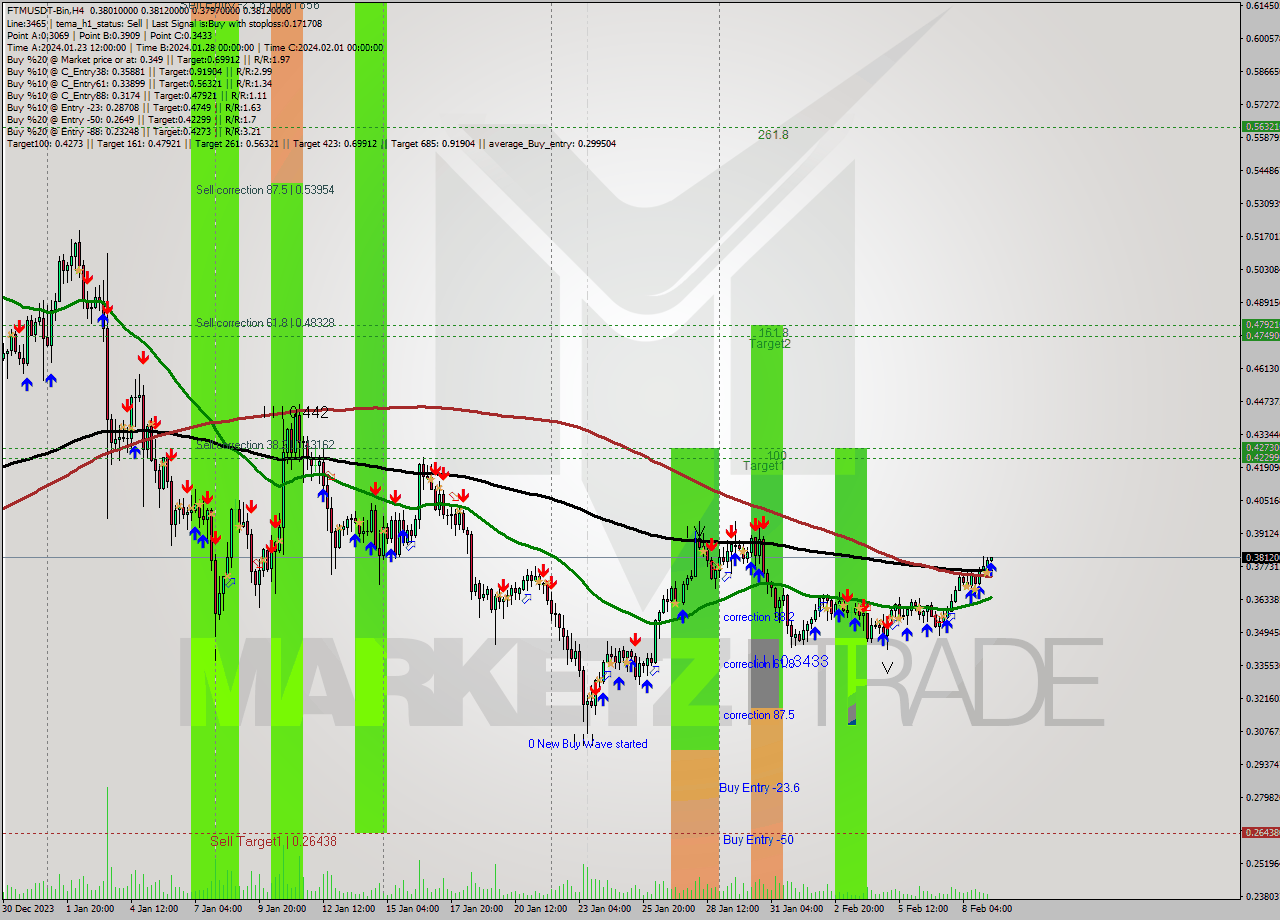Click the green 0.4792 price axis tag
The image size is (1280, 920).
pyautogui.click(x=1261, y=324)
